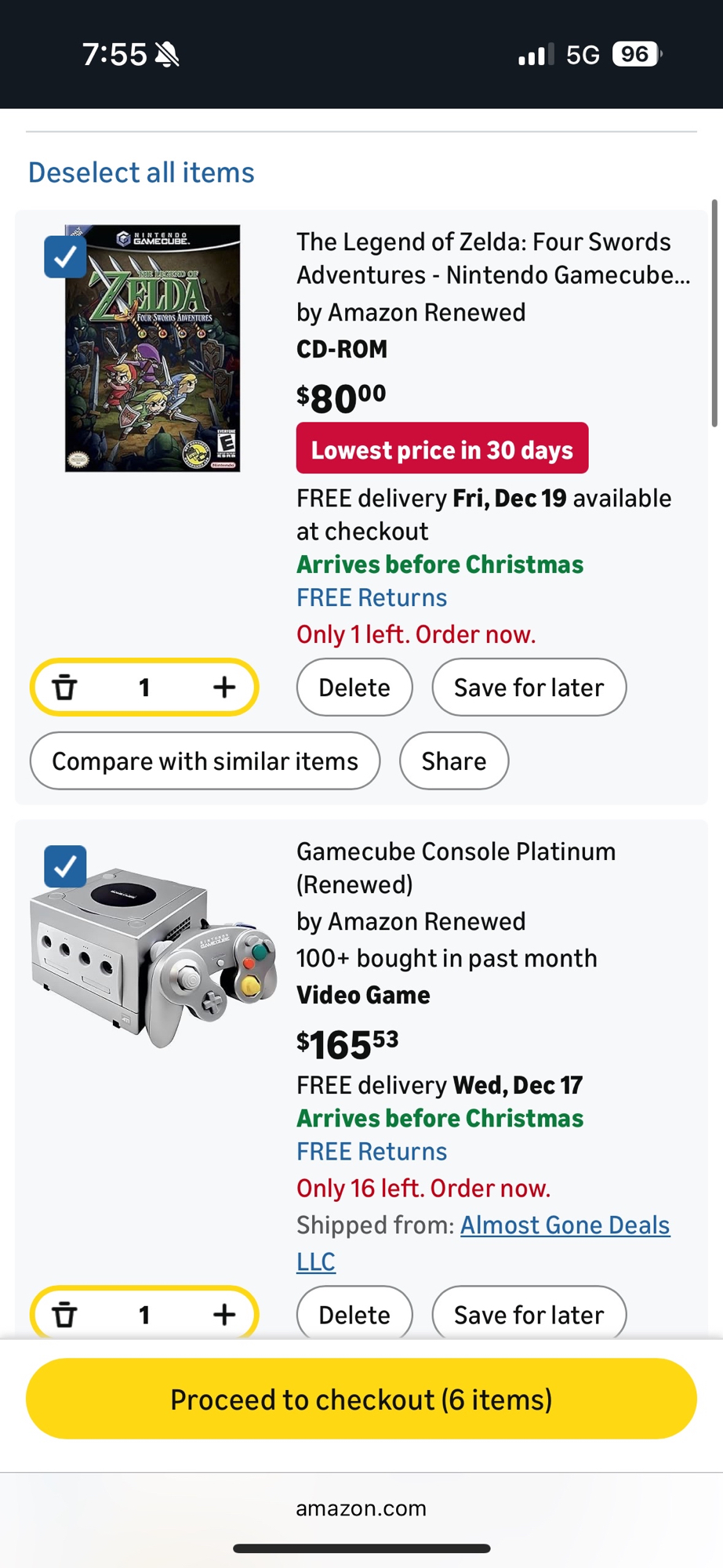Save Zelda Four Swords for later

[529, 688]
